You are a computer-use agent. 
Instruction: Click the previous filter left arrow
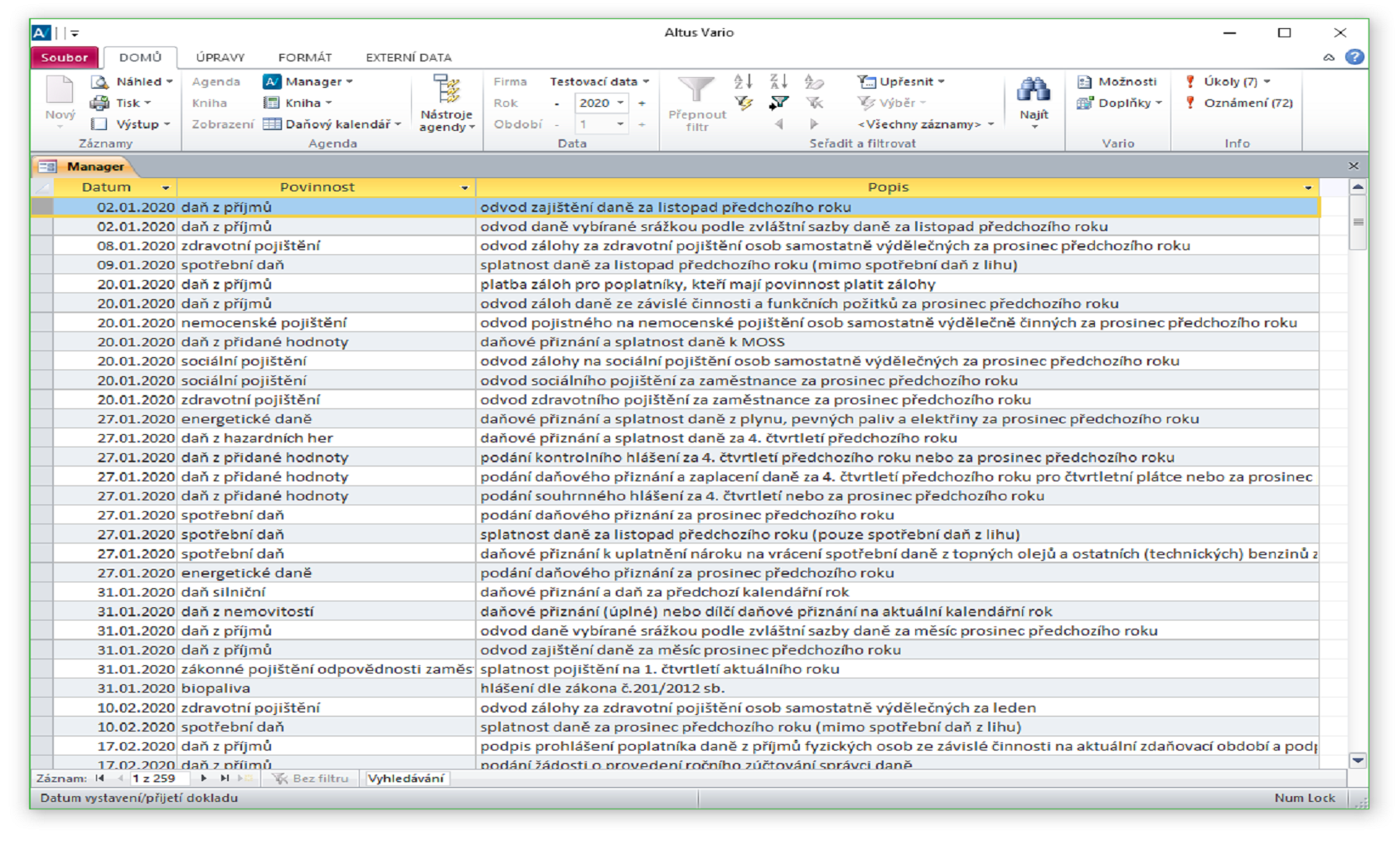click(778, 124)
